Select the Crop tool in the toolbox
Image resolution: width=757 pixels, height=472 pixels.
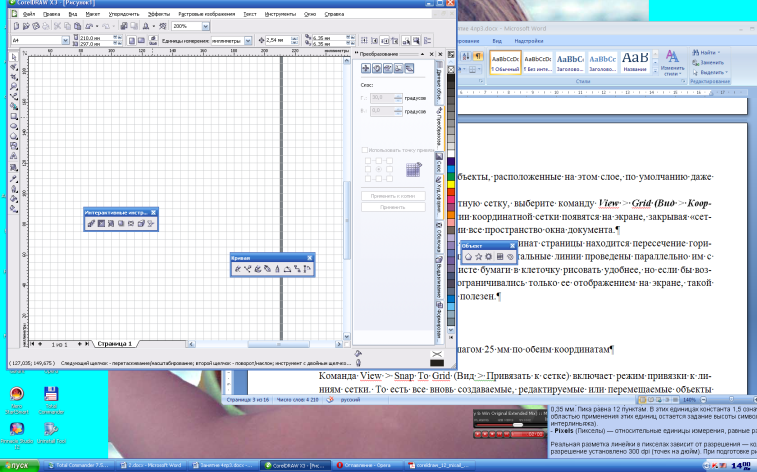click(14, 77)
